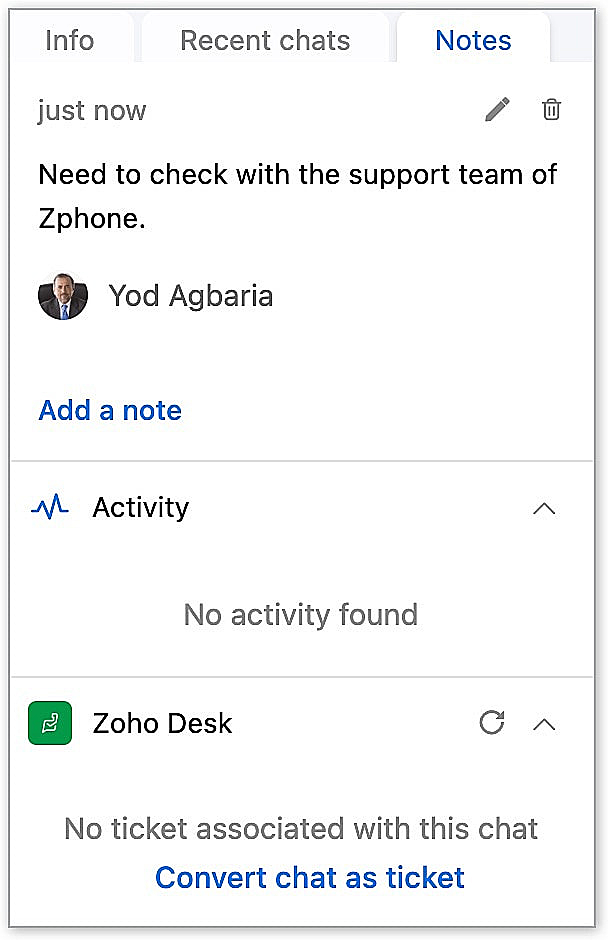Click Yod Agbaria's profile picture
The height and width of the screenshot is (940, 608).
tap(63, 296)
